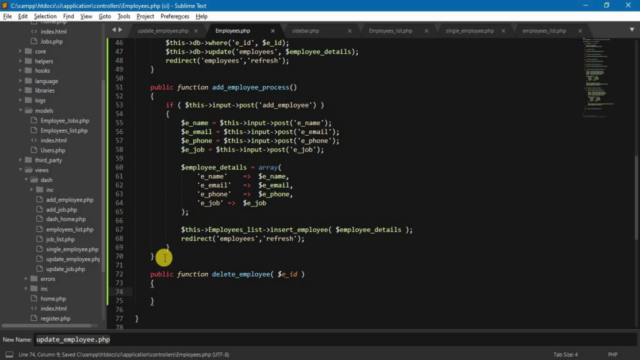Open Jobs.php in the sidebar
The image size is (640, 360).
click(x=51, y=41)
